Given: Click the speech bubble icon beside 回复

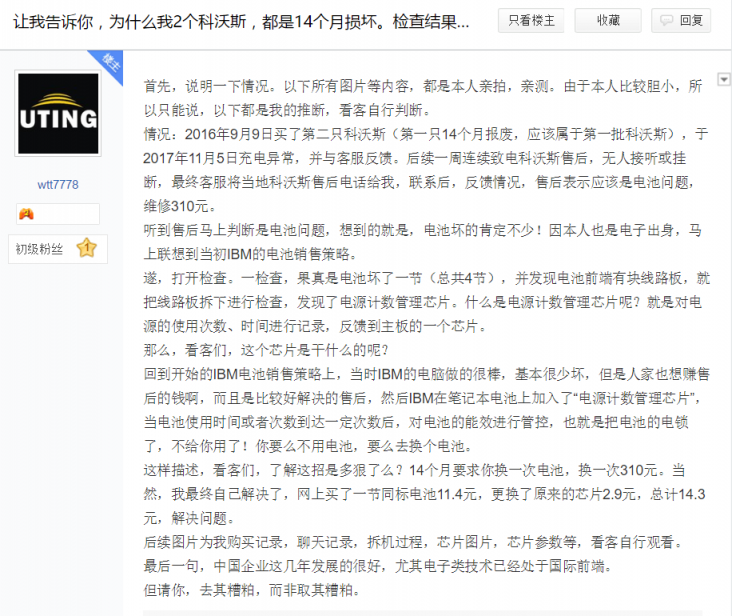Looking at the screenshot, I should [x=666, y=21].
